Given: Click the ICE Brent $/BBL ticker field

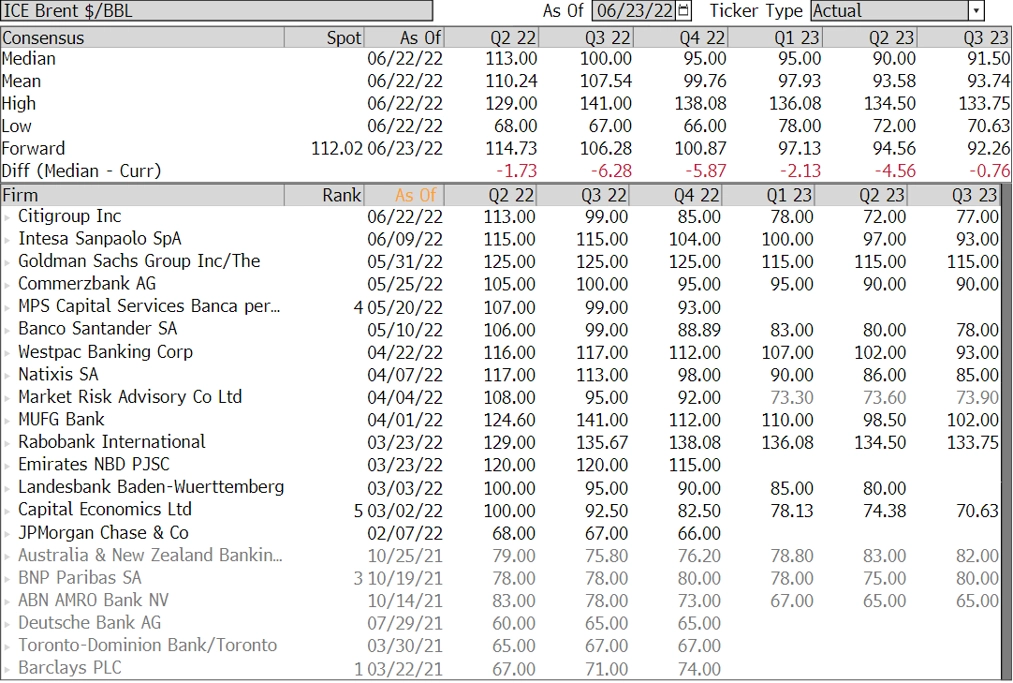Looking at the screenshot, I should pyautogui.click(x=216, y=10).
